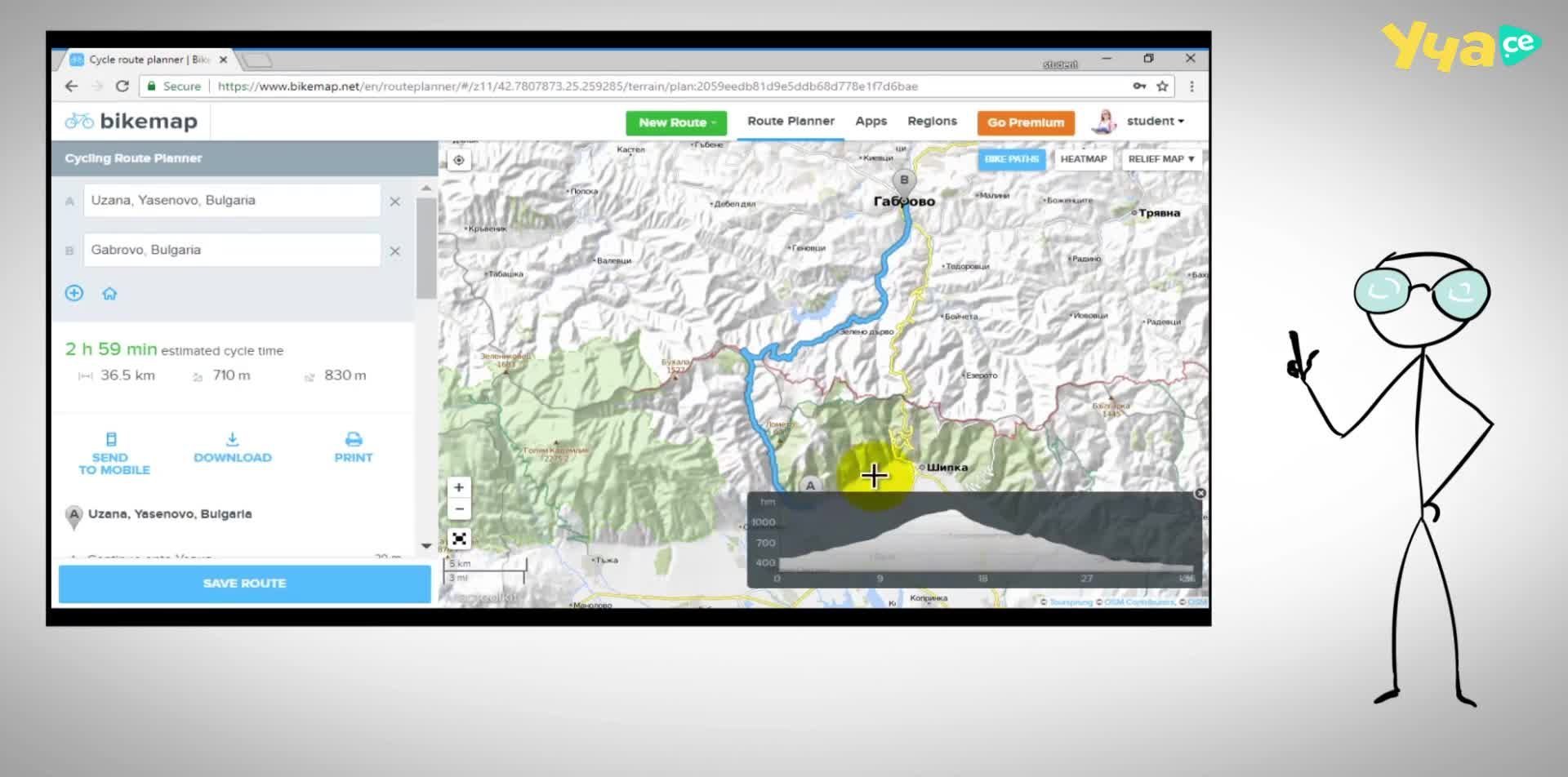1568x777 pixels.
Task: Go back in browser history
Action: coord(72,87)
